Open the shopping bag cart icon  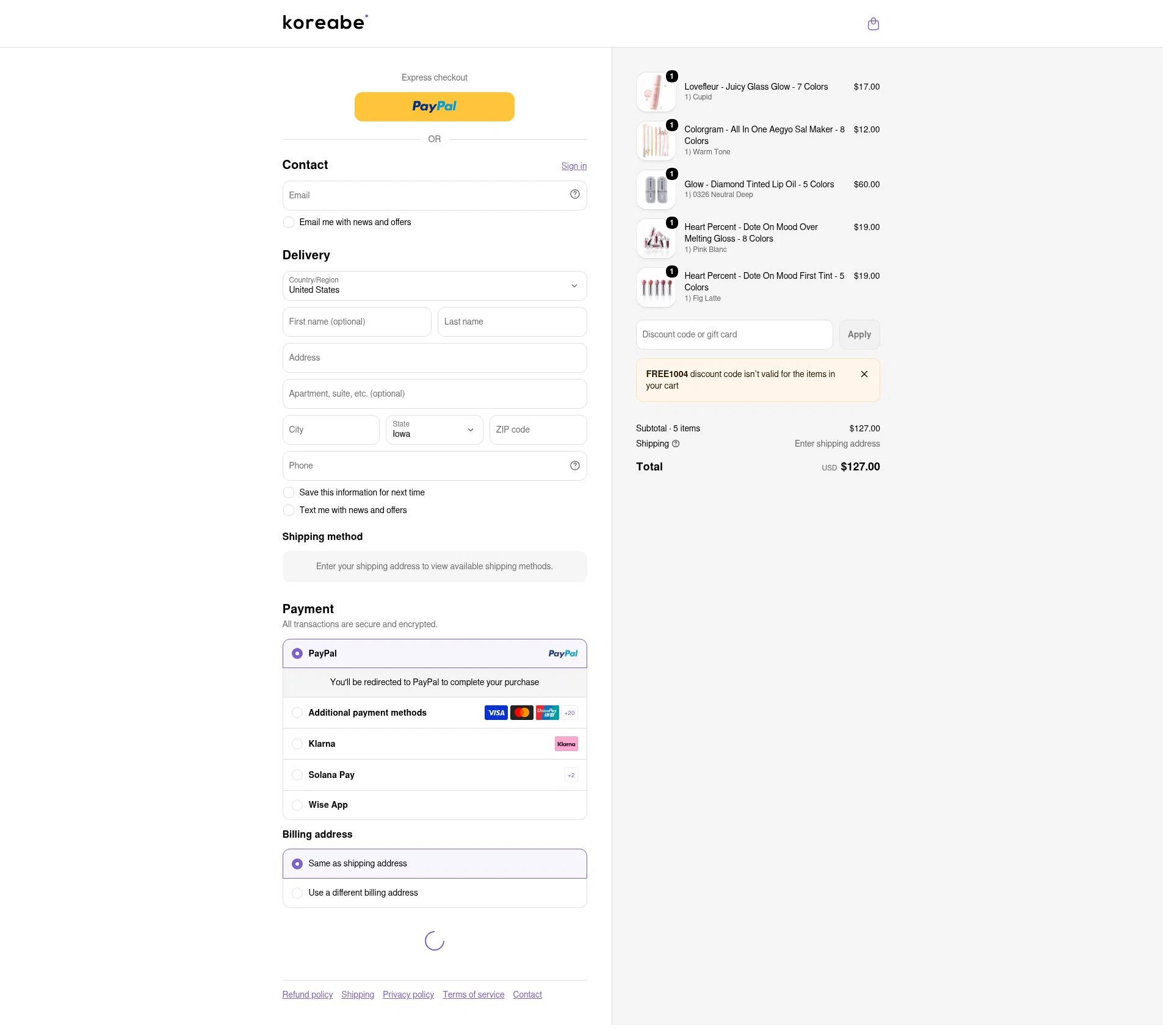point(873,24)
